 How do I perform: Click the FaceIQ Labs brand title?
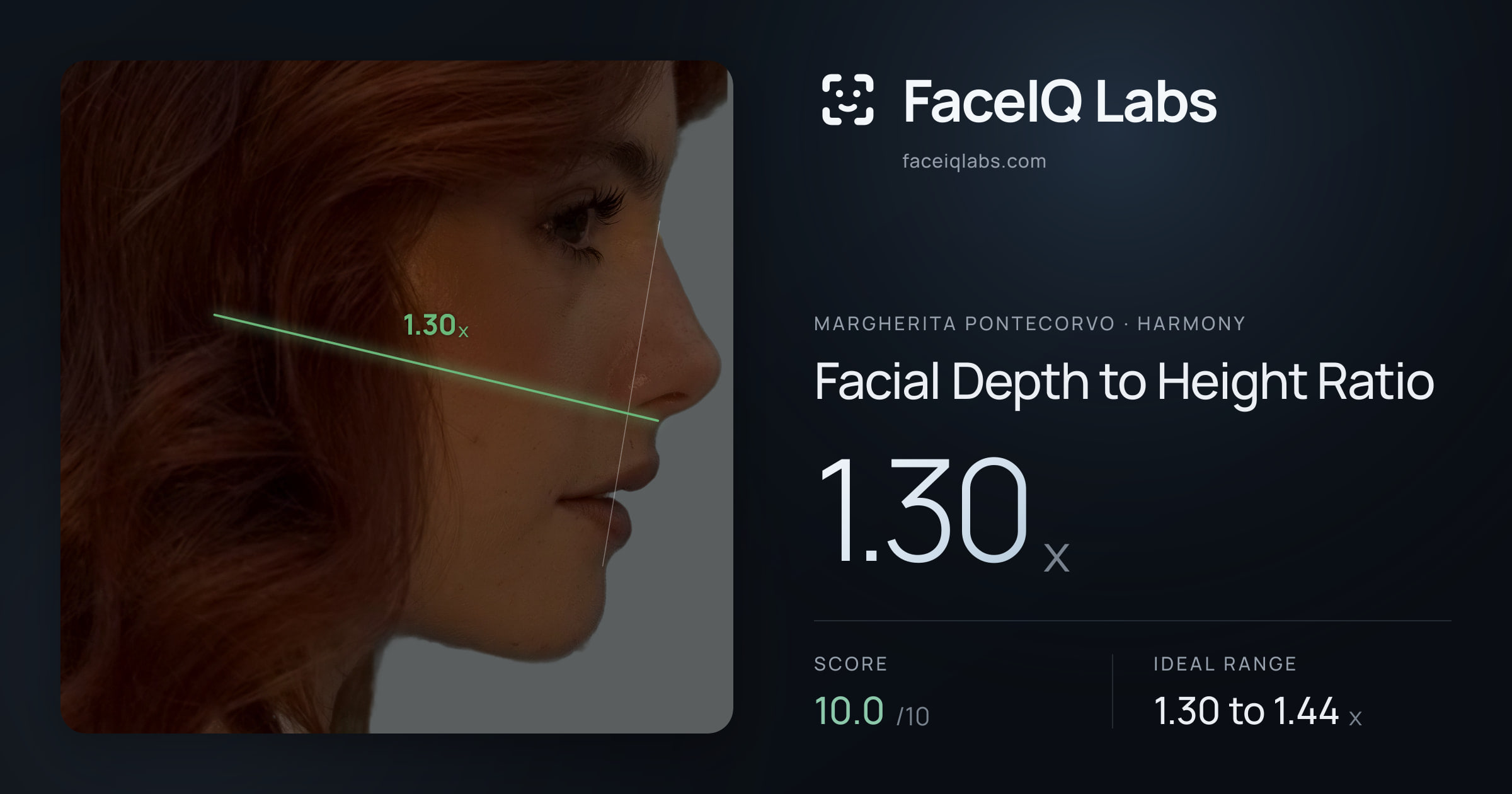click(1060, 101)
